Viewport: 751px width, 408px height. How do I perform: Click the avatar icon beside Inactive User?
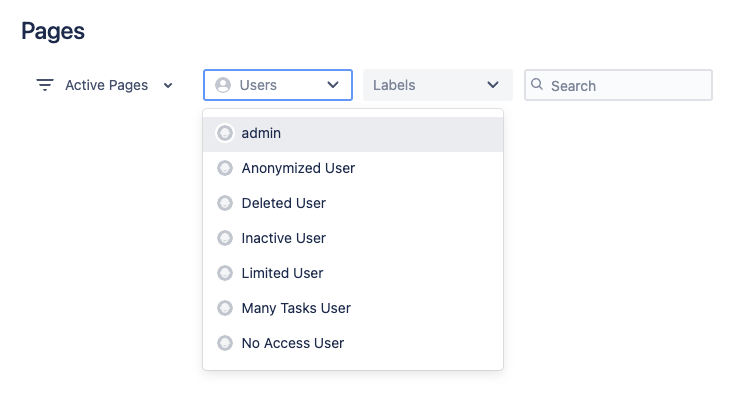(x=225, y=238)
